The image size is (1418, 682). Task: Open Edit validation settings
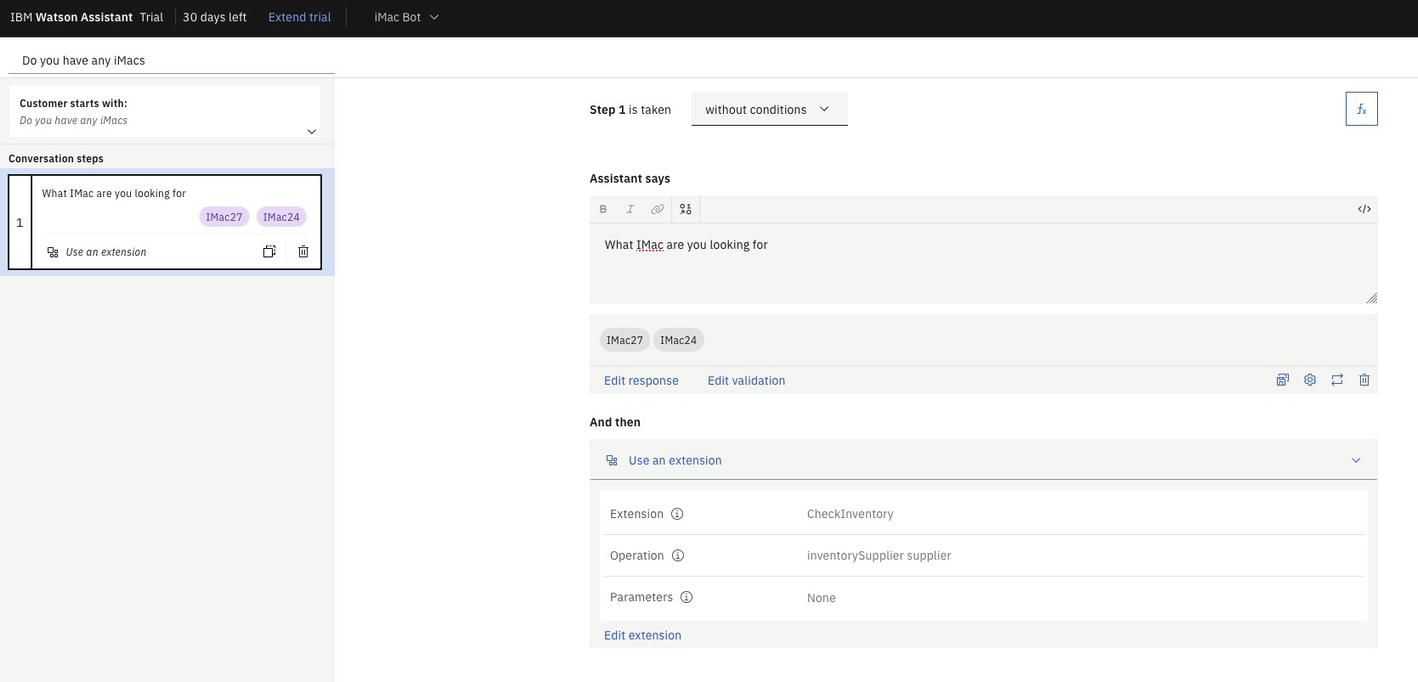pos(746,381)
